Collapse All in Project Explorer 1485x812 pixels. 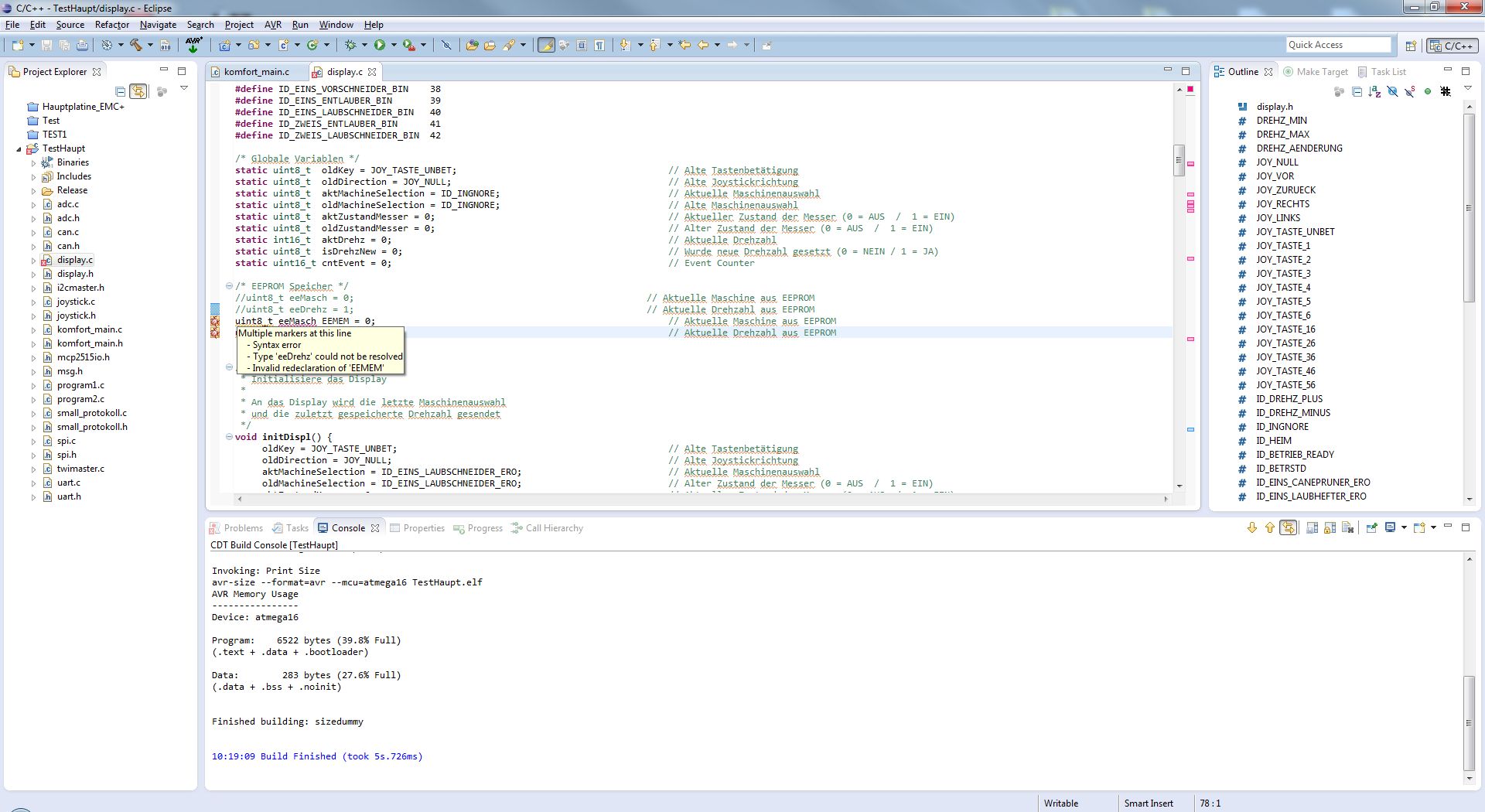coord(120,91)
